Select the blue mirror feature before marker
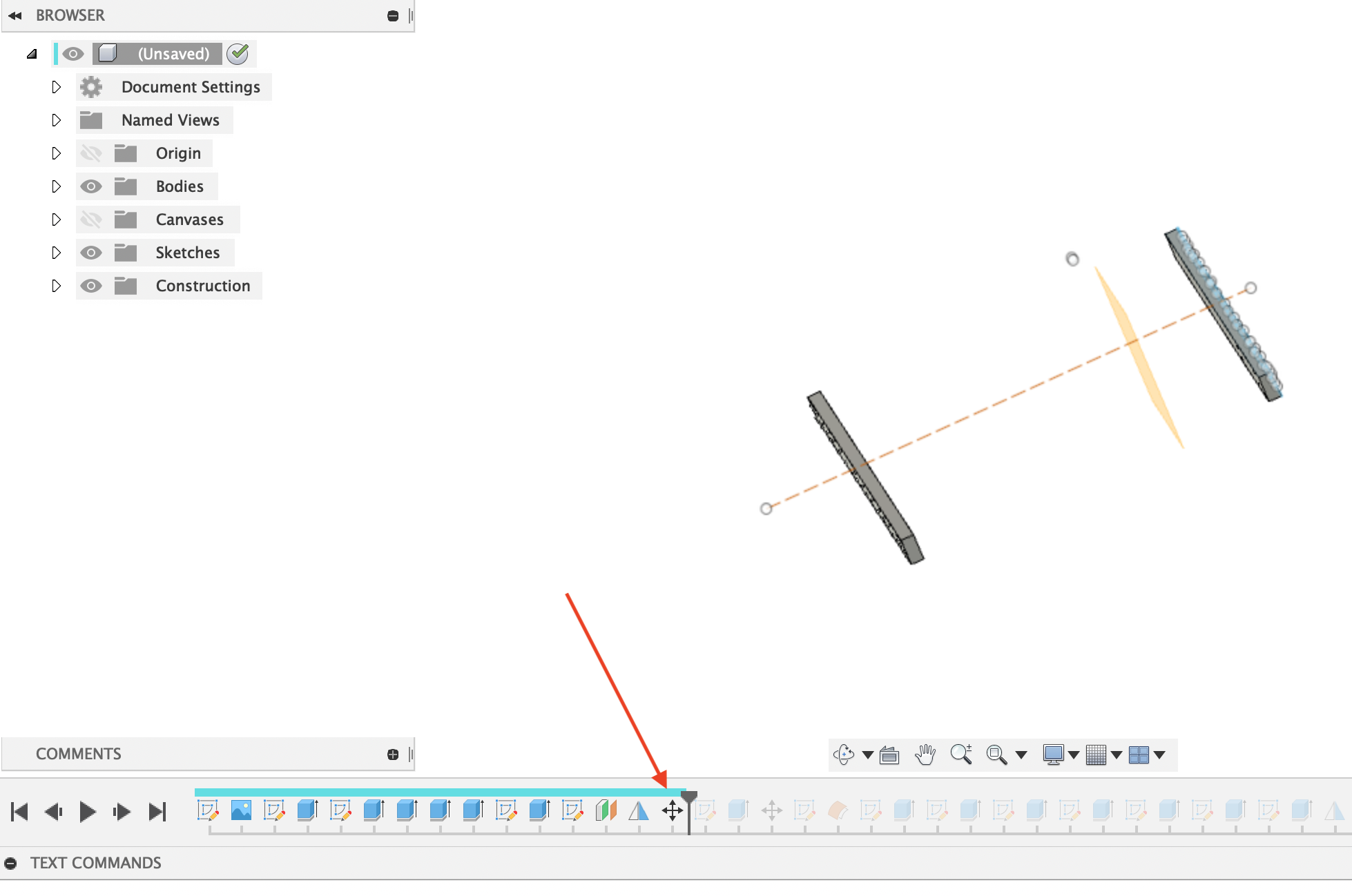This screenshot has width=1352, height=896. click(639, 810)
